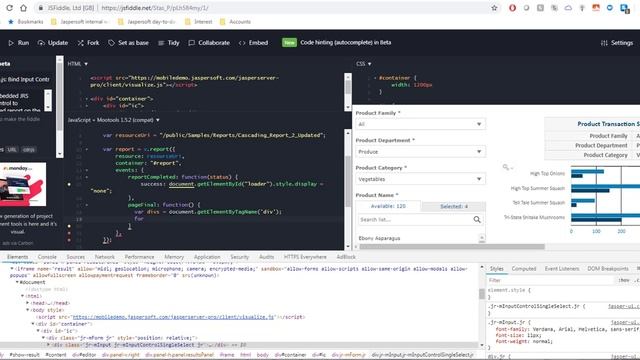Tidy the code
Viewport: 640px width, 360px height.
point(169,43)
